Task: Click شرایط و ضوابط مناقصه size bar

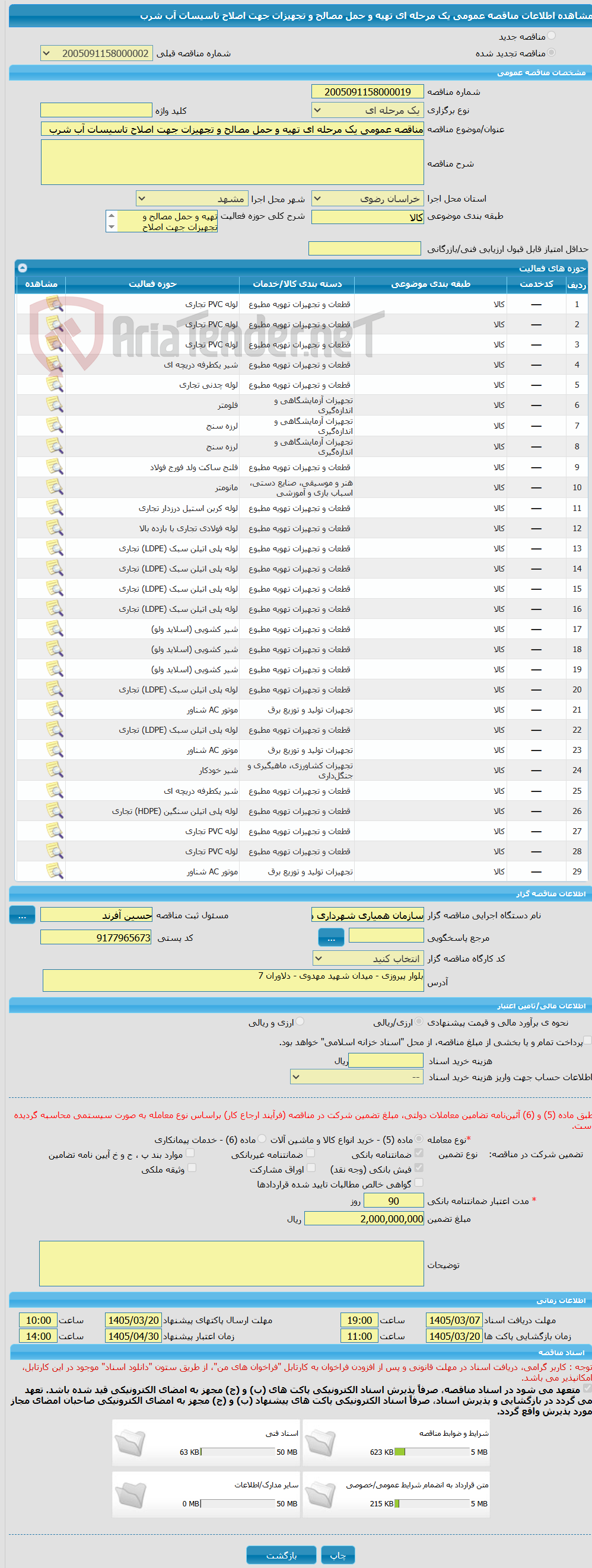Action: pyautogui.click(x=432, y=1452)
